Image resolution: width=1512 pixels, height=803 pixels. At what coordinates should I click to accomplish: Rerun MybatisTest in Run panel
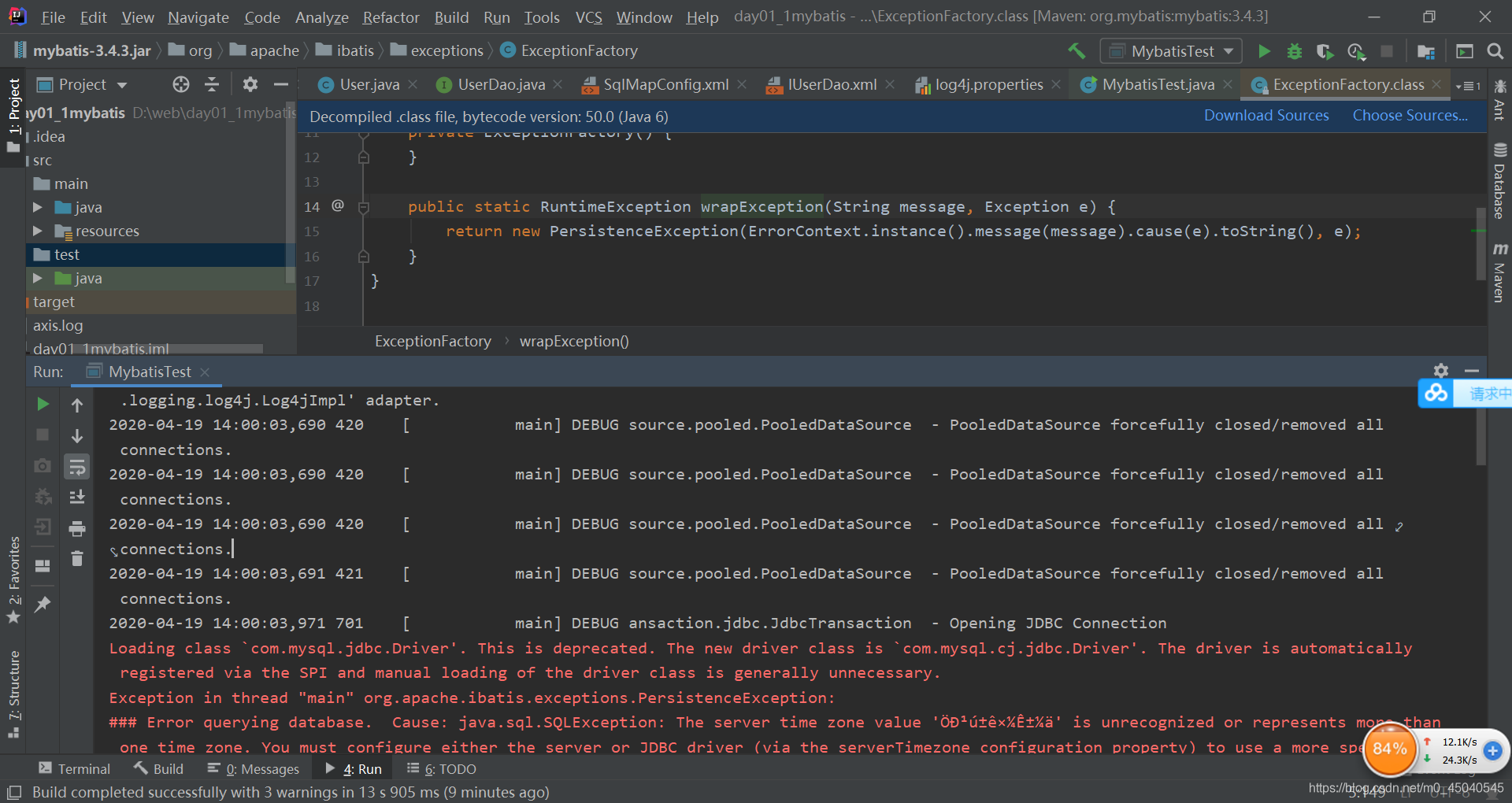(x=43, y=404)
